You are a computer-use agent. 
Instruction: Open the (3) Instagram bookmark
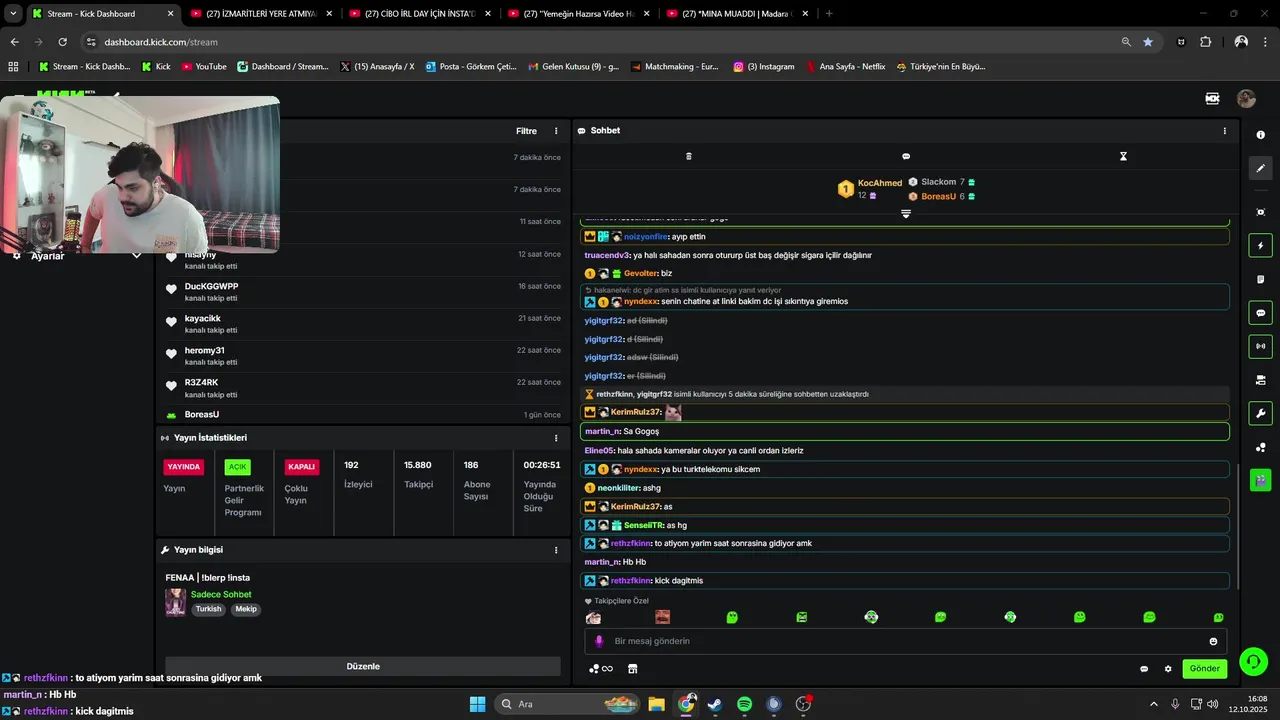(x=764, y=67)
